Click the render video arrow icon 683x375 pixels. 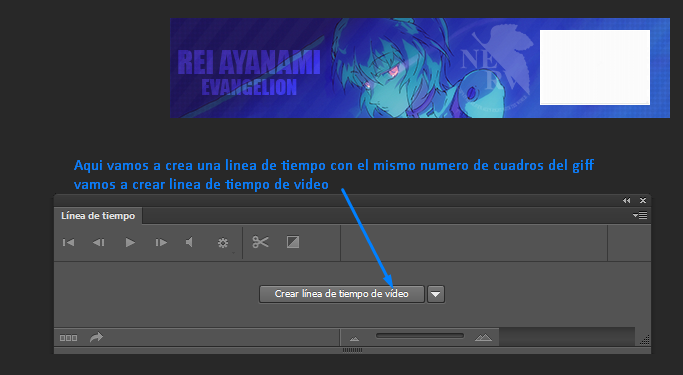(96, 337)
